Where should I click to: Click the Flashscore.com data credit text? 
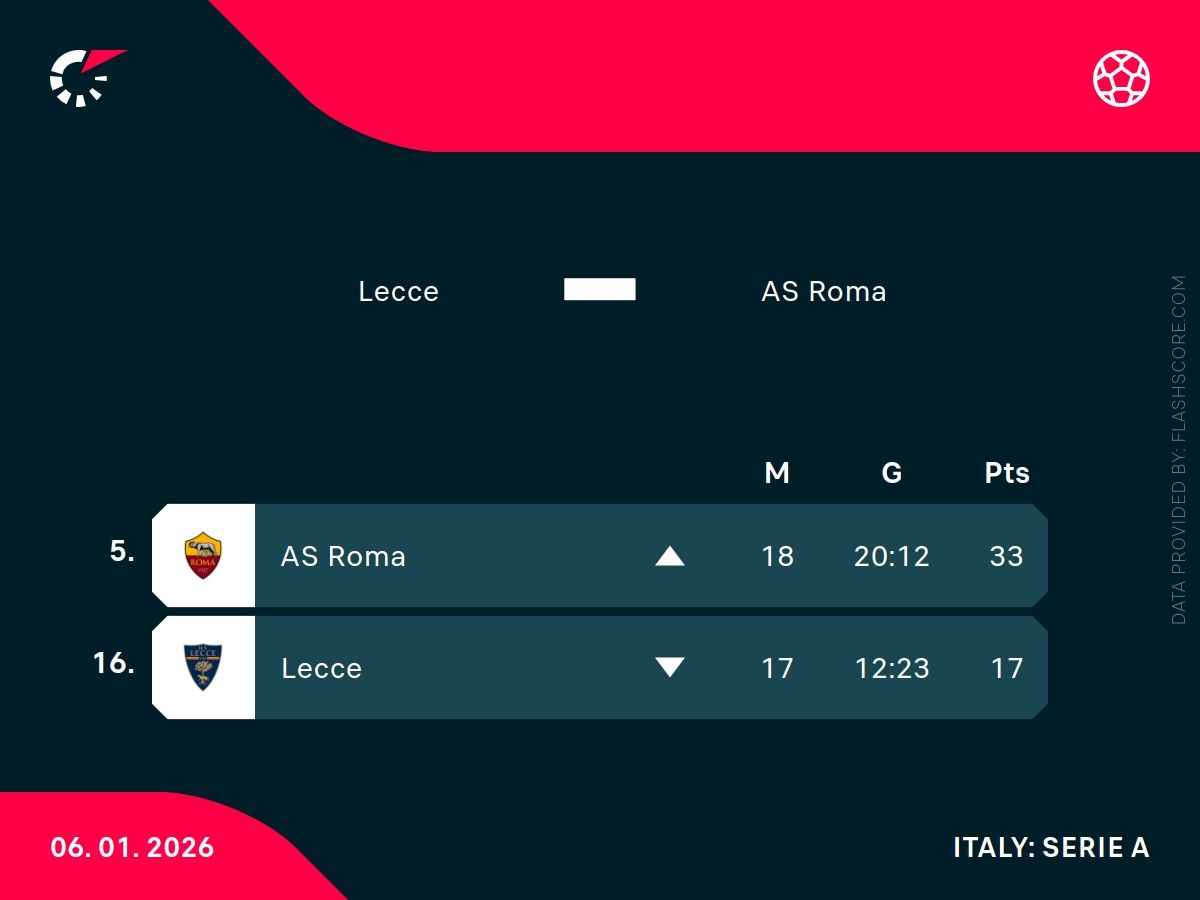pyautogui.click(x=1179, y=450)
